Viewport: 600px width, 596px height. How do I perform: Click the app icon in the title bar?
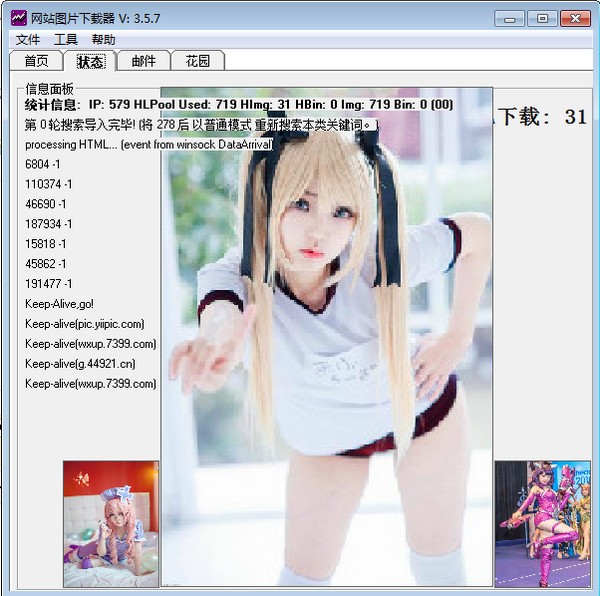18,18
